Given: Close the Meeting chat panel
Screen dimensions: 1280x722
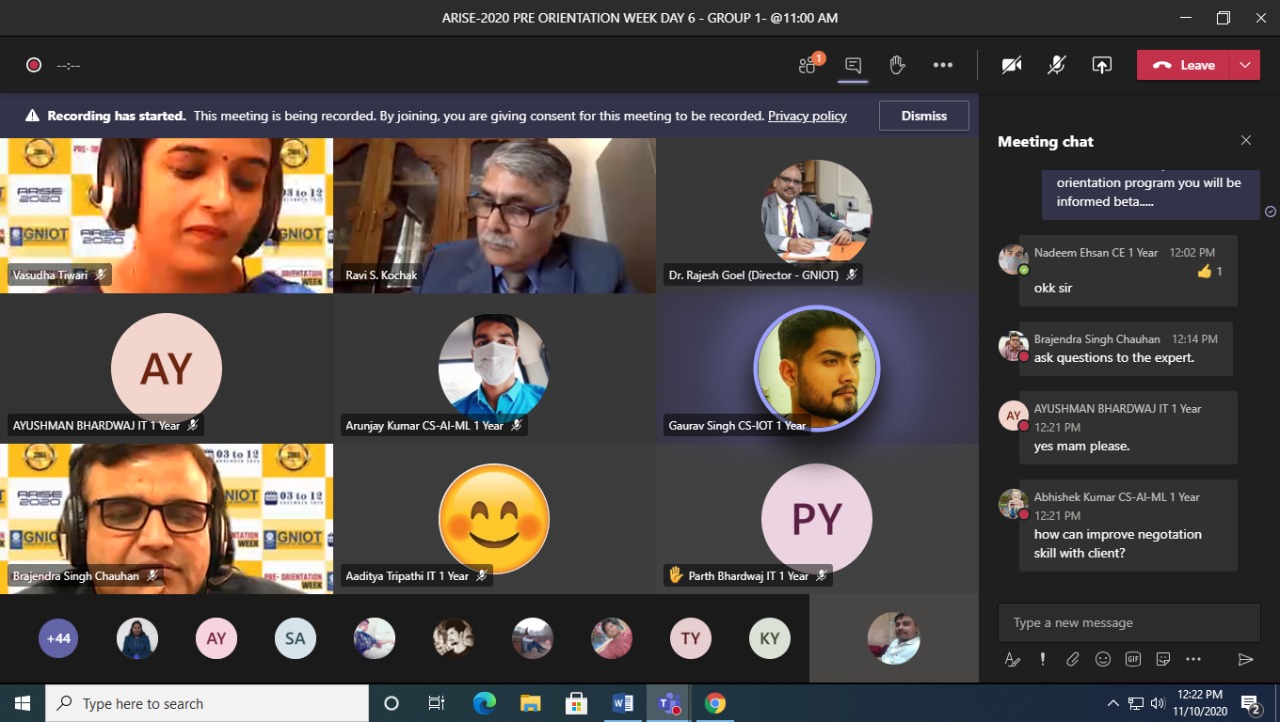Looking at the screenshot, I should click(x=1246, y=141).
